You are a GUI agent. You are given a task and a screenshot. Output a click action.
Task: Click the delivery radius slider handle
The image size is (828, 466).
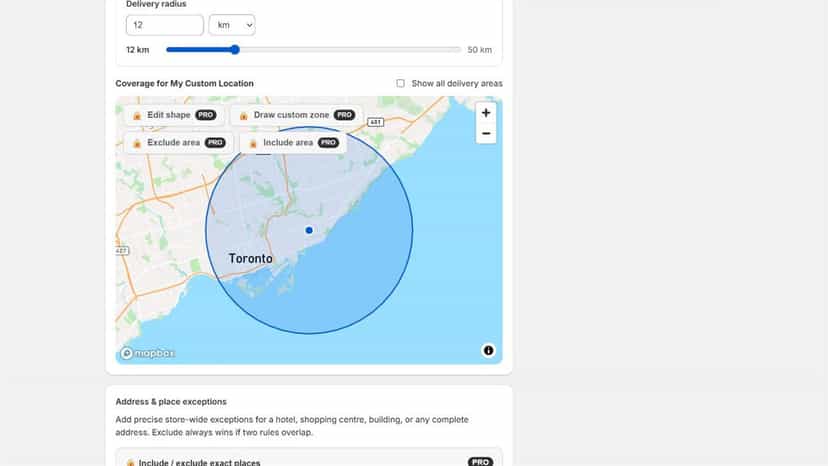pyautogui.click(x=235, y=50)
